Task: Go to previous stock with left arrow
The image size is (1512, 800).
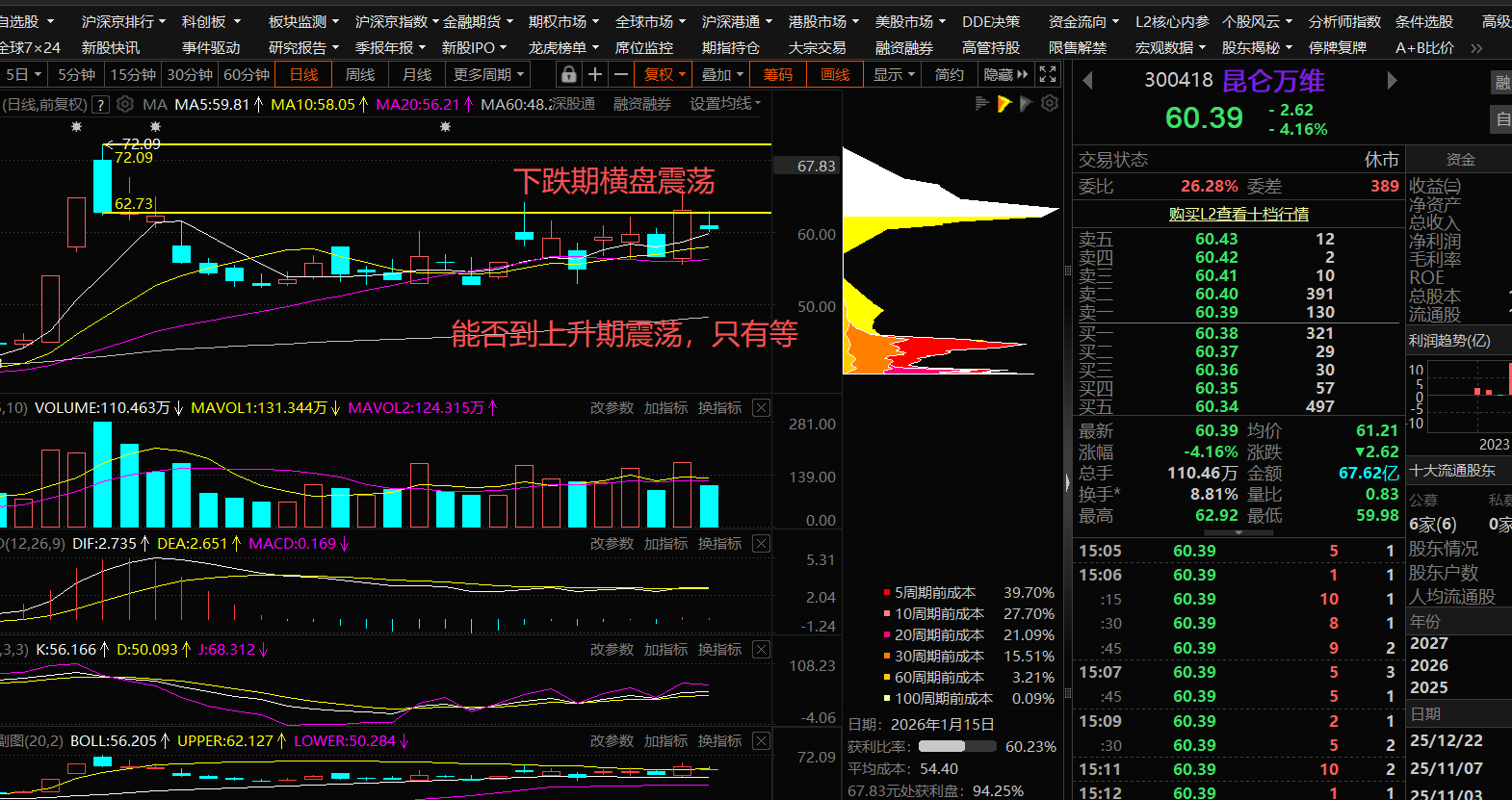Action: pos(1088,81)
